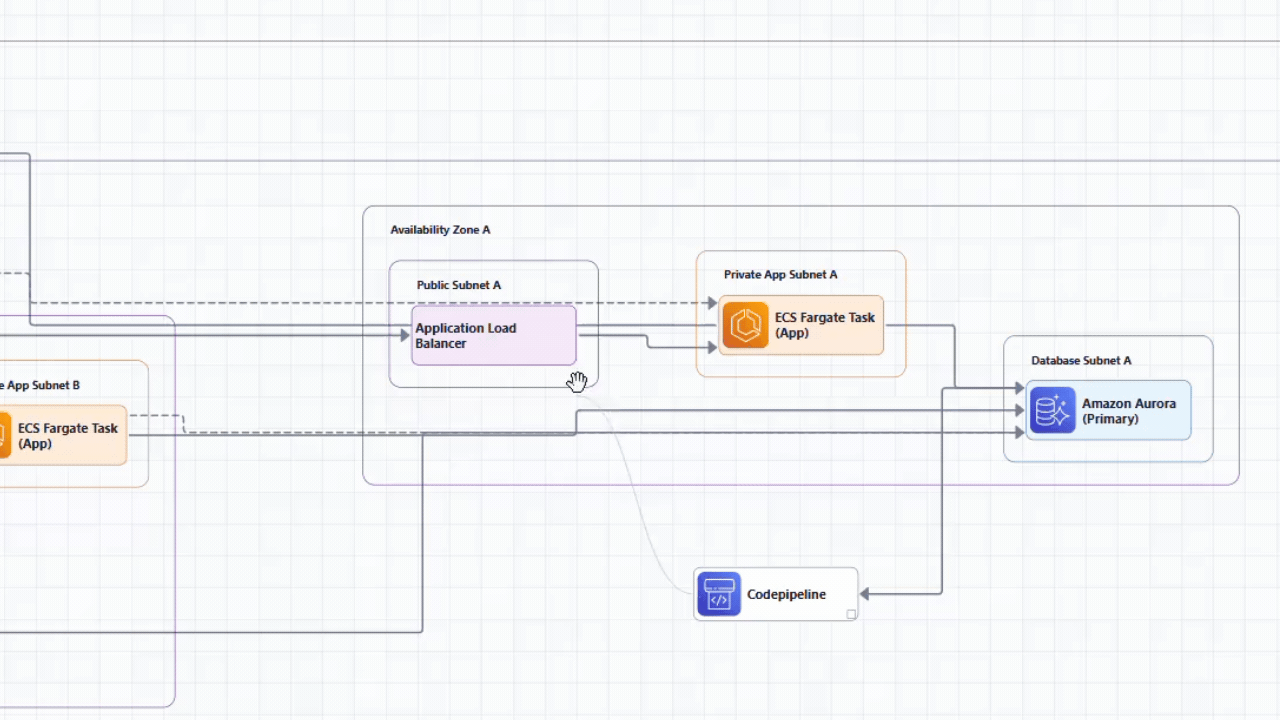The width and height of the screenshot is (1280, 720).
Task: Click the resize handle on Codepipeline node
Action: (852, 615)
